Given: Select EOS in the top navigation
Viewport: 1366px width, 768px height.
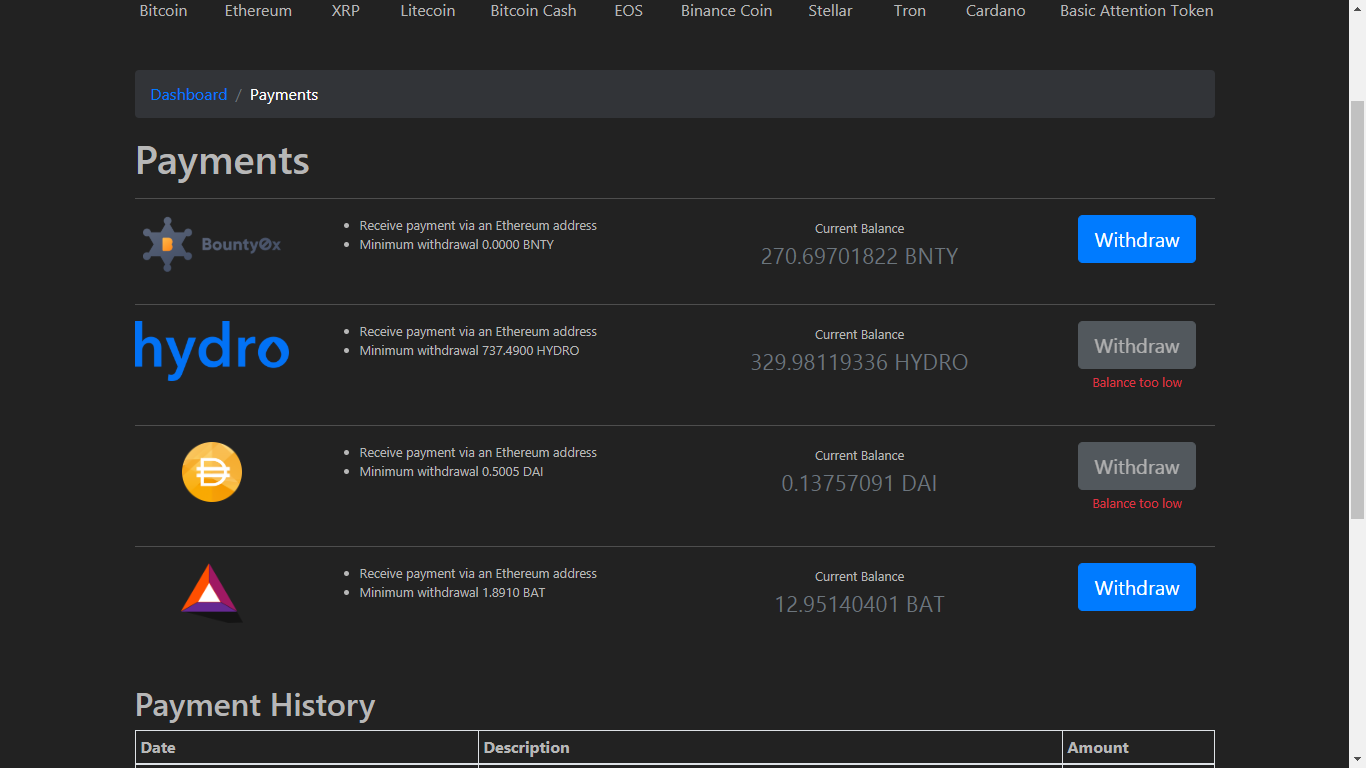Looking at the screenshot, I should click(629, 11).
